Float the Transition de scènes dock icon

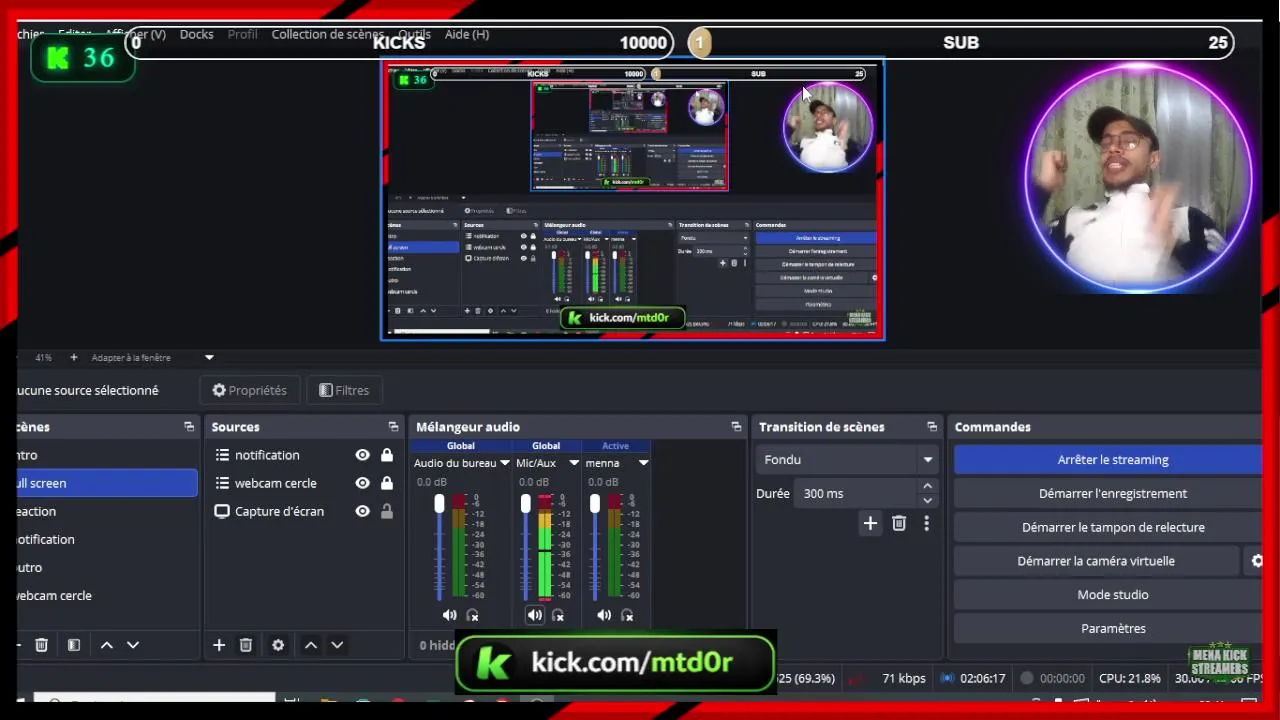(932, 427)
